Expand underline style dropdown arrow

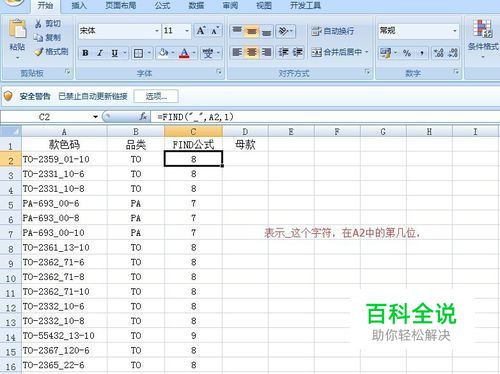tap(125, 53)
